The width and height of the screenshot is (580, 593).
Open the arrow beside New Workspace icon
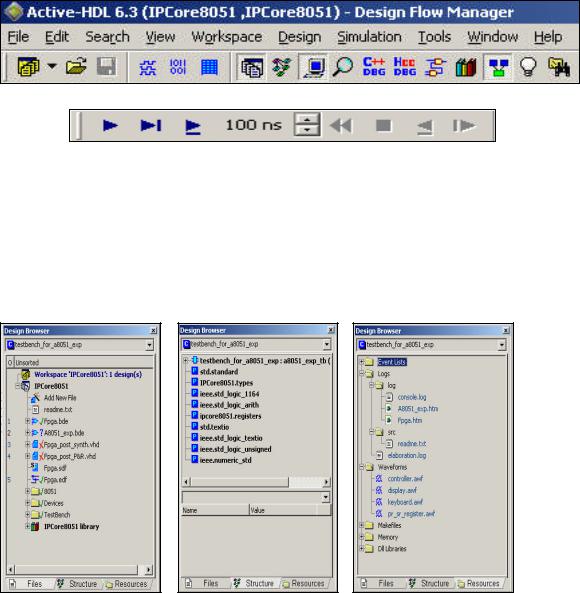pyautogui.click(x=52, y=67)
